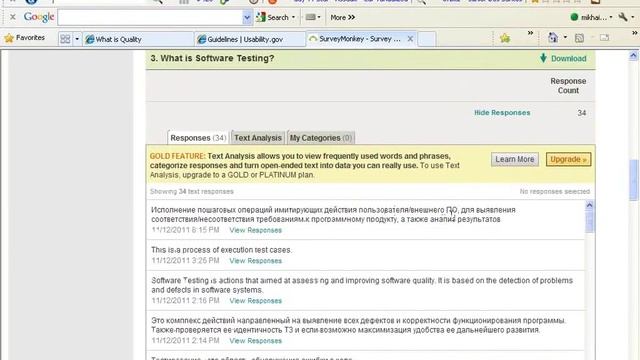The image size is (640, 360).
Task: Click timestamp 11/12/2011 2:16 PM
Action: tap(185, 301)
